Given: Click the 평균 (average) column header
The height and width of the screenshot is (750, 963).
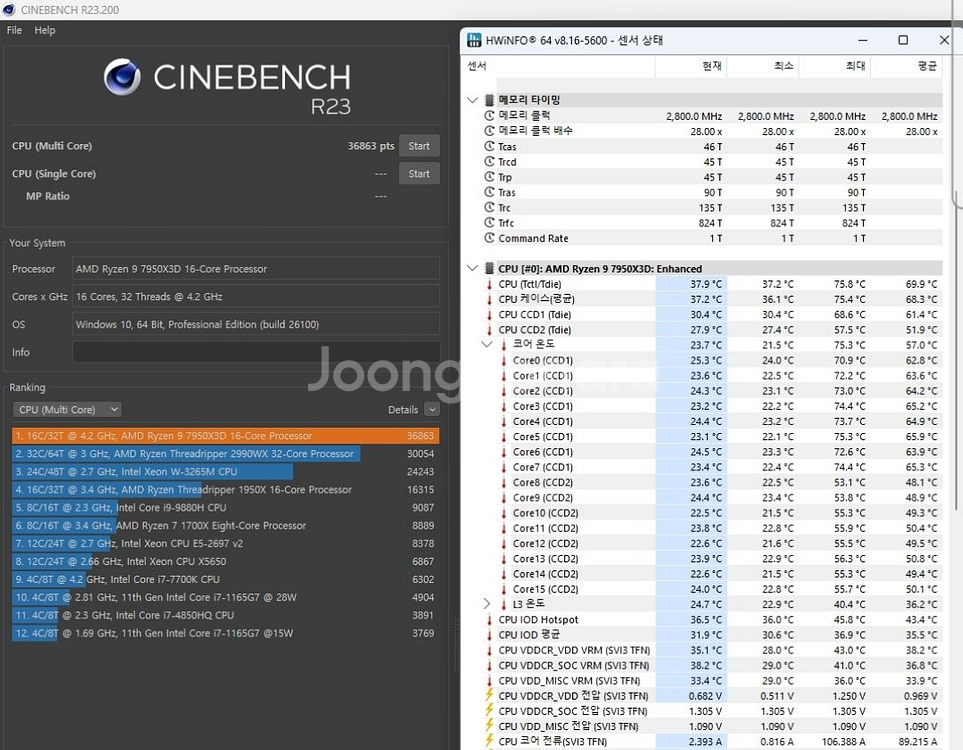Looking at the screenshot, I should coord(927,66).
